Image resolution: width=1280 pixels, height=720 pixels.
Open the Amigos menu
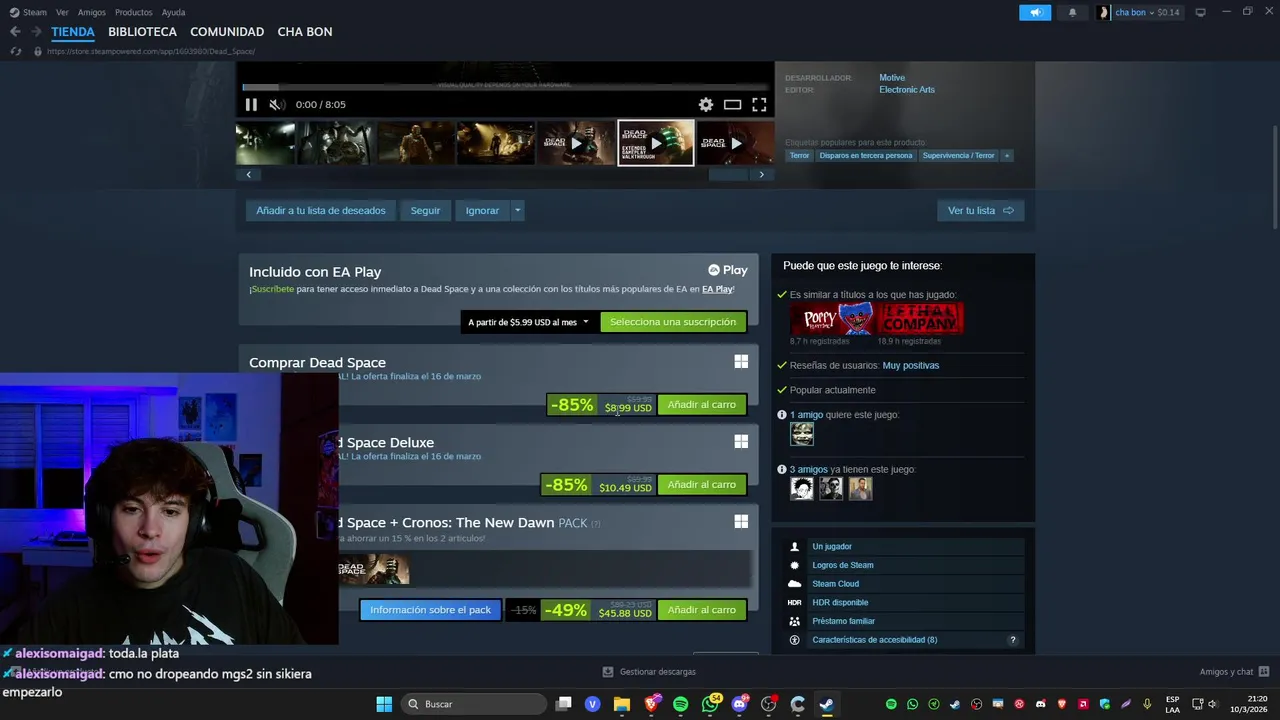[92, 12]
